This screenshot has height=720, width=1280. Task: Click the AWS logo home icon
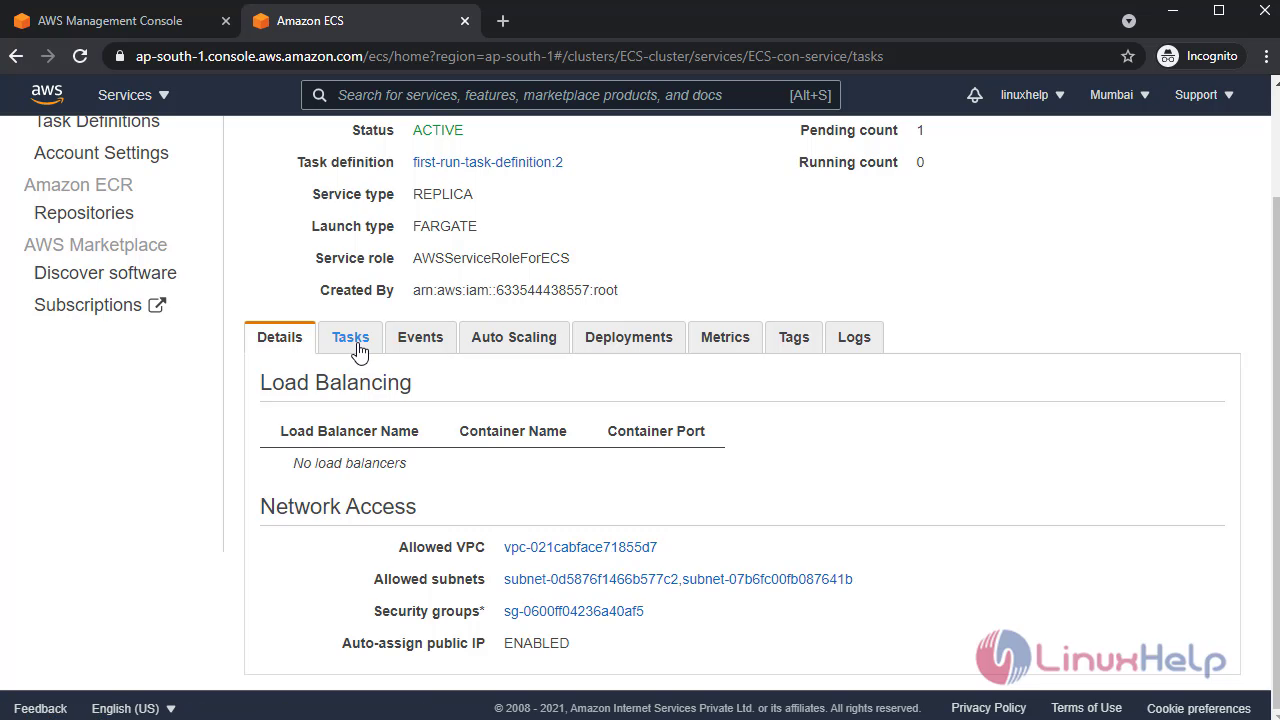point(47,94)
